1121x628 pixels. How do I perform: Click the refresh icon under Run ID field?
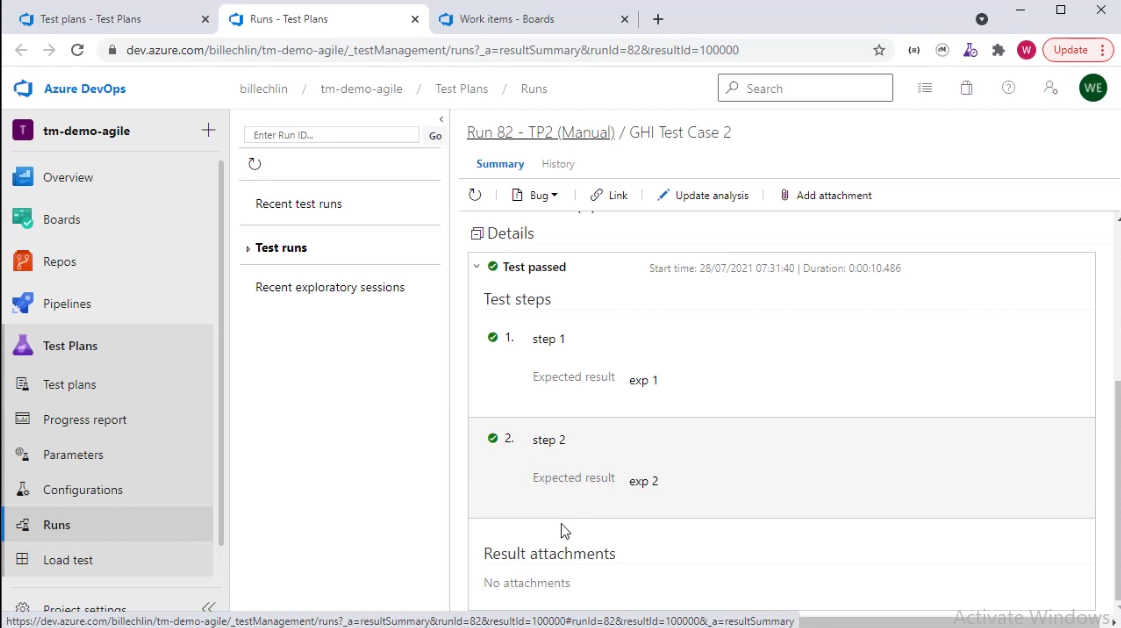pos(255,164)
